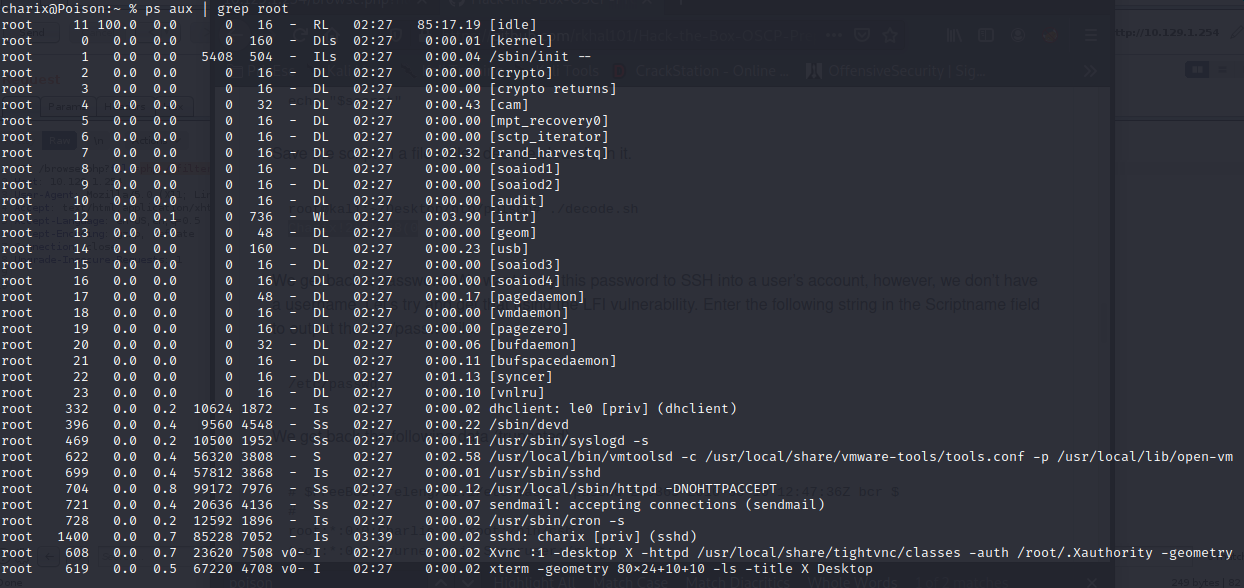Click the [mpt_recovery0] process name
The image size is (1244, 588).
(549, 121)
